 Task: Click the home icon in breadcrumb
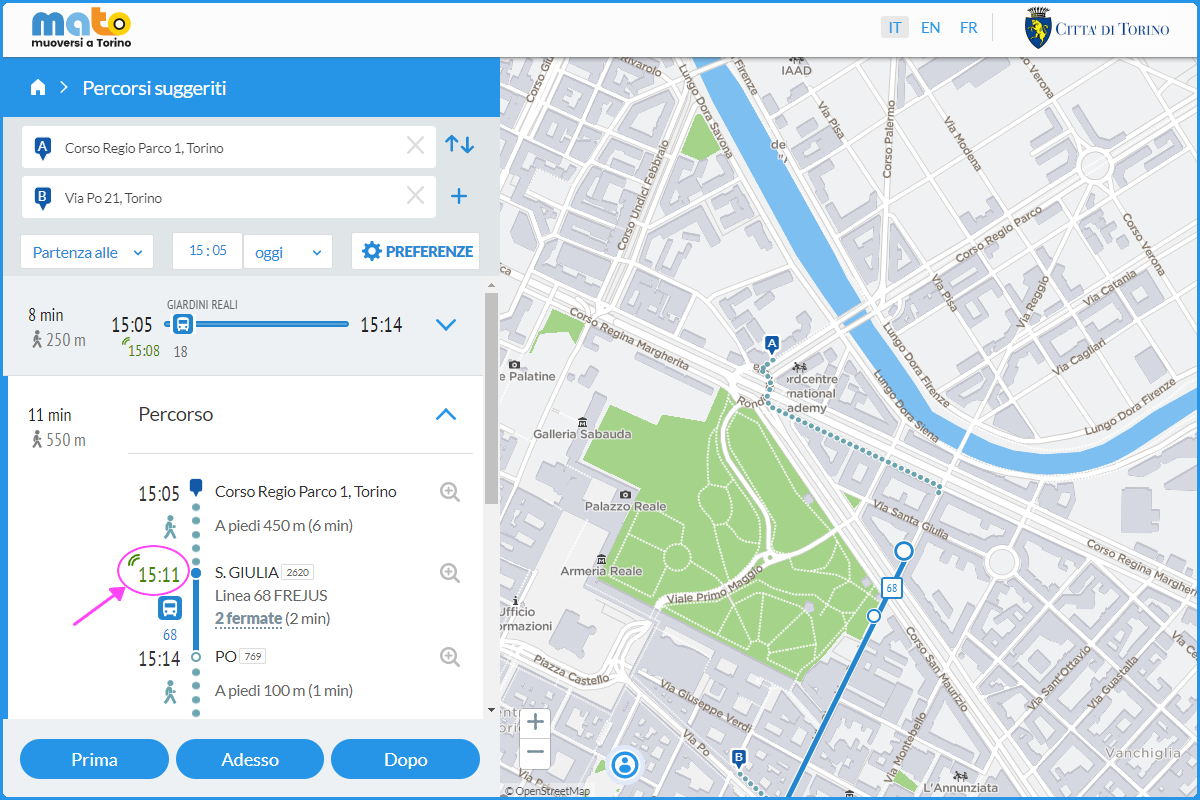(38, 88)
